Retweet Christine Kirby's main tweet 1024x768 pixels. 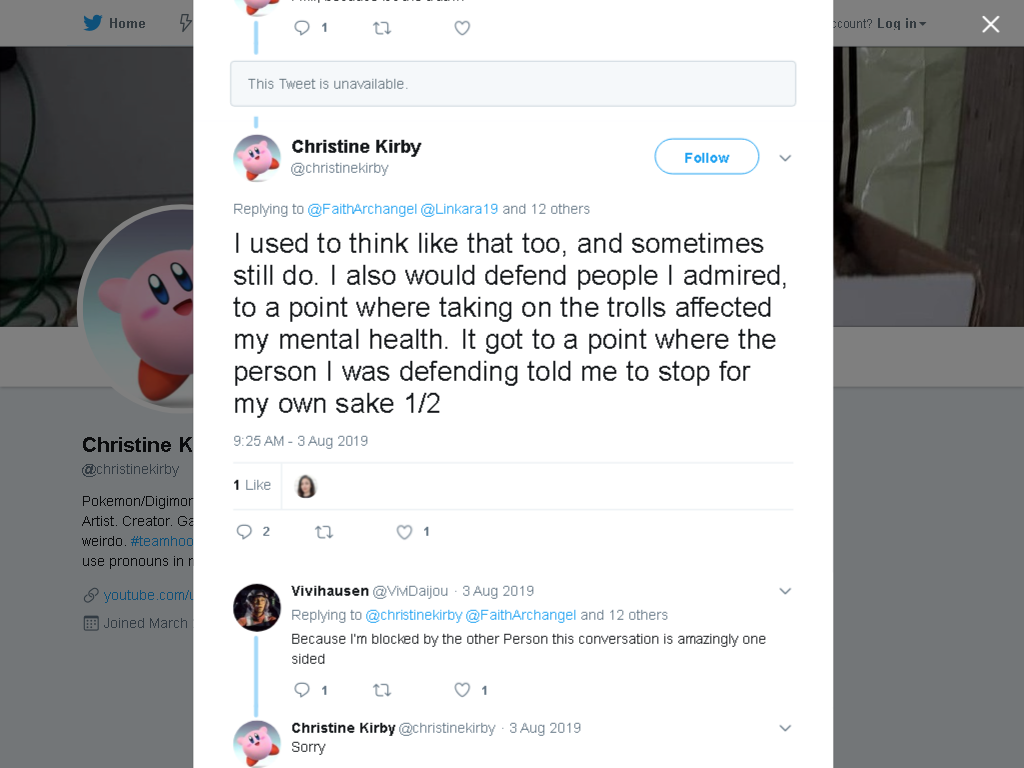(324, 532)
